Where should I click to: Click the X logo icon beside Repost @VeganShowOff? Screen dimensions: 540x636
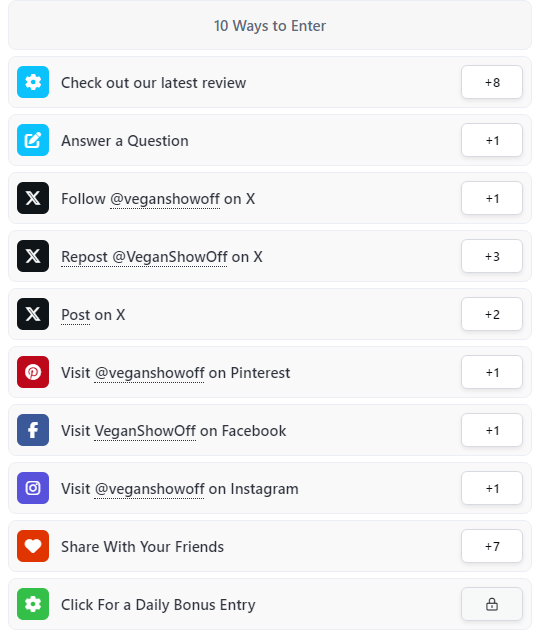(33, 256)
